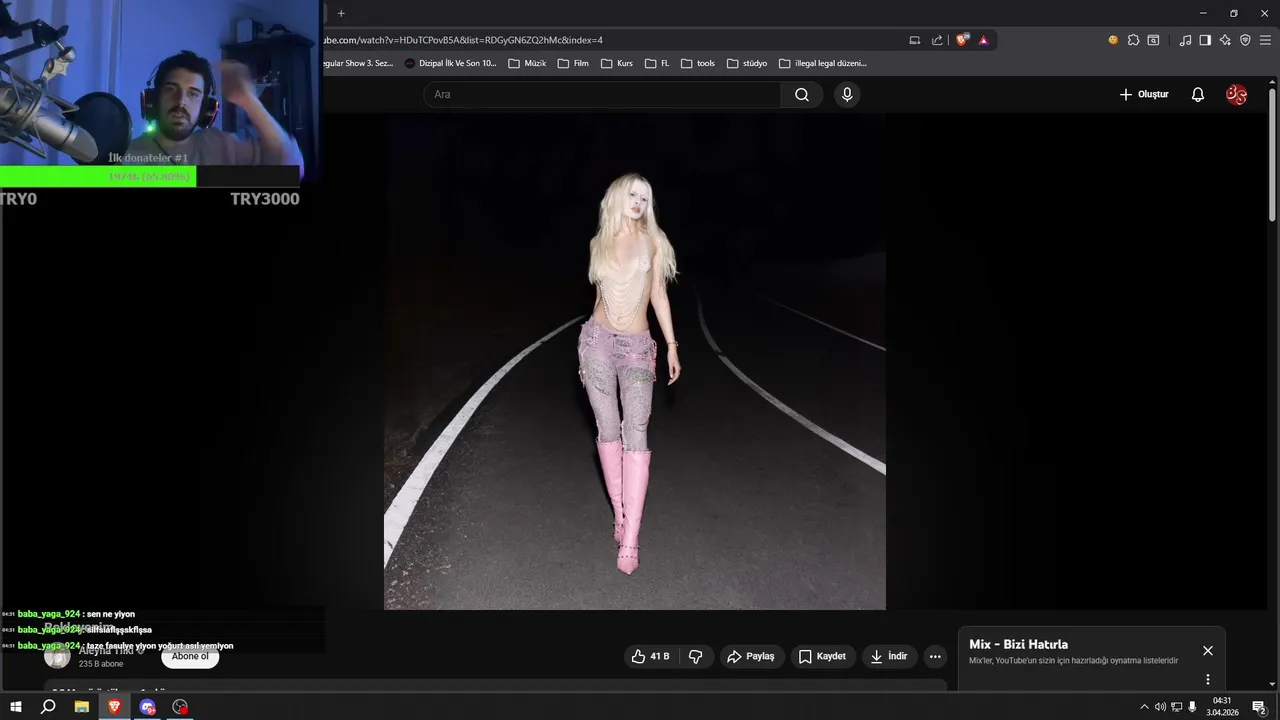Click share-page icon in address bar
This screenshot has width=1280, height=720.
tap(937, 40)
